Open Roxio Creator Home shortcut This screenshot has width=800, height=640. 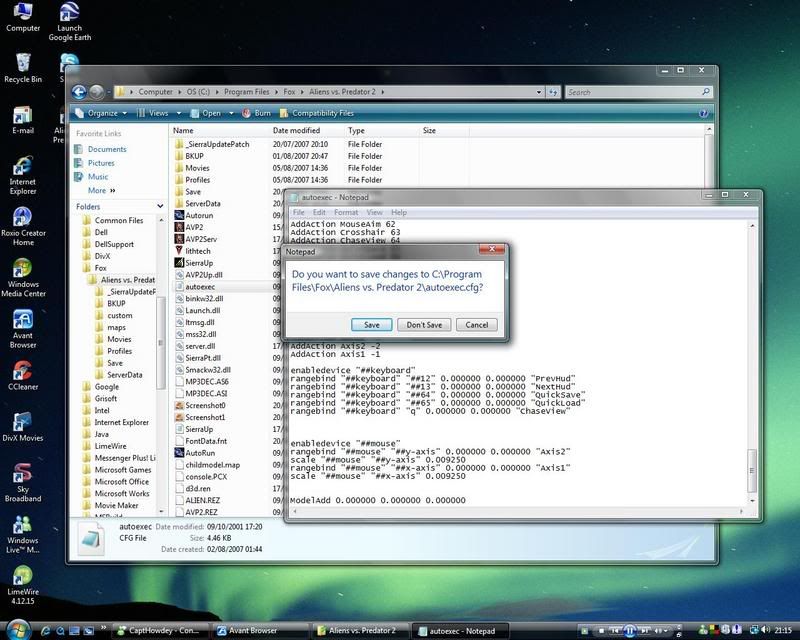(x=23, y=227)
